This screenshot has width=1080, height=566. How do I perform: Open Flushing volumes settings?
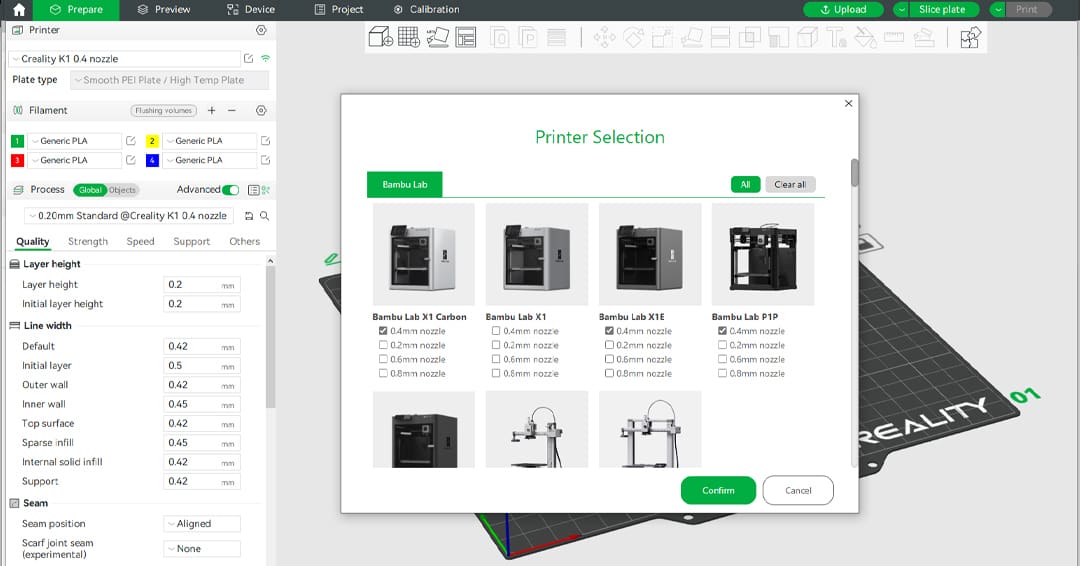point(163,110)
